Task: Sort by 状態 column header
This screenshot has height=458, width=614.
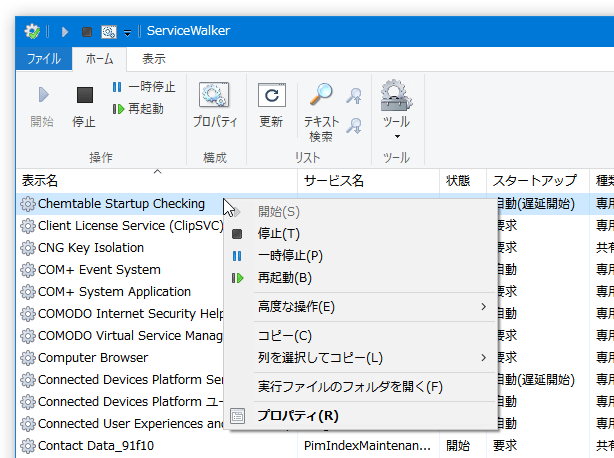Action: (463, 181)
